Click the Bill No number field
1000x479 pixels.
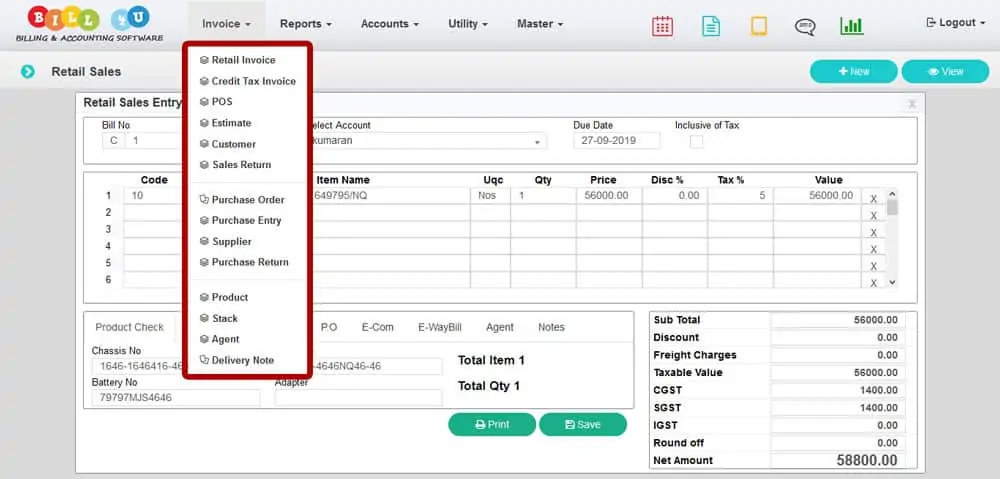pyautogui.click(x=154, y=141)
